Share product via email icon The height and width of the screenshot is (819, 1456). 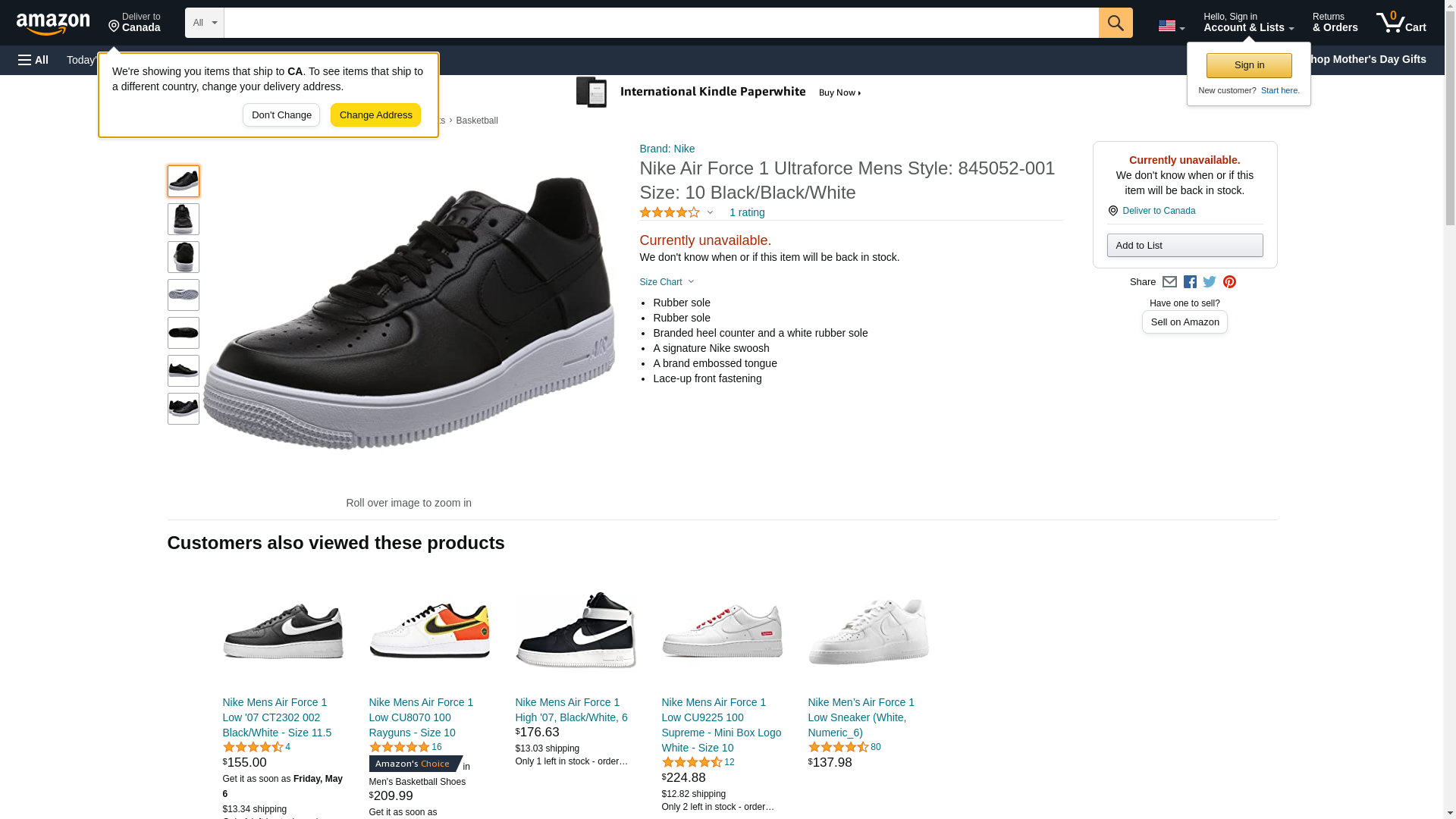[1169, 282]
